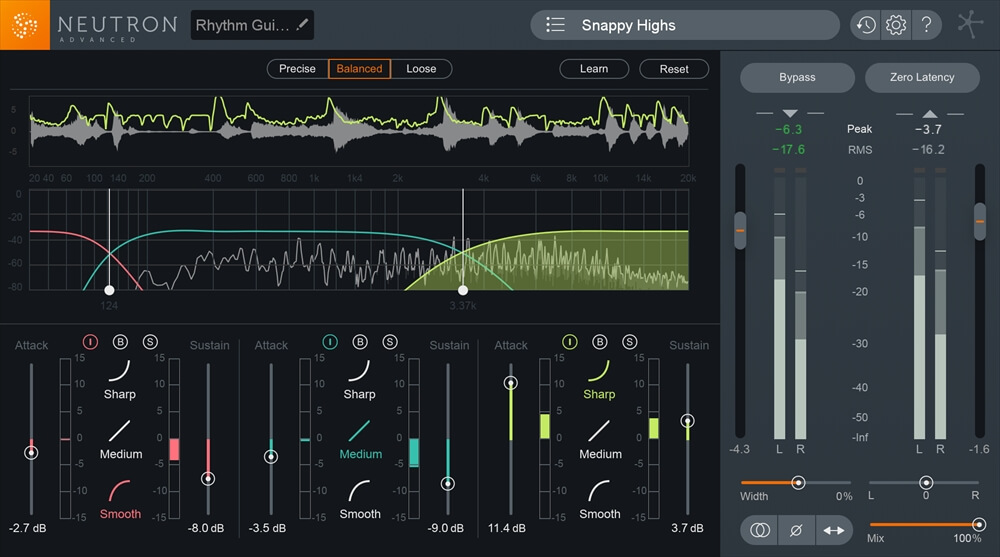Click the iZotope orange logo icon
The image size is (1000, 557).
point(25,25)
